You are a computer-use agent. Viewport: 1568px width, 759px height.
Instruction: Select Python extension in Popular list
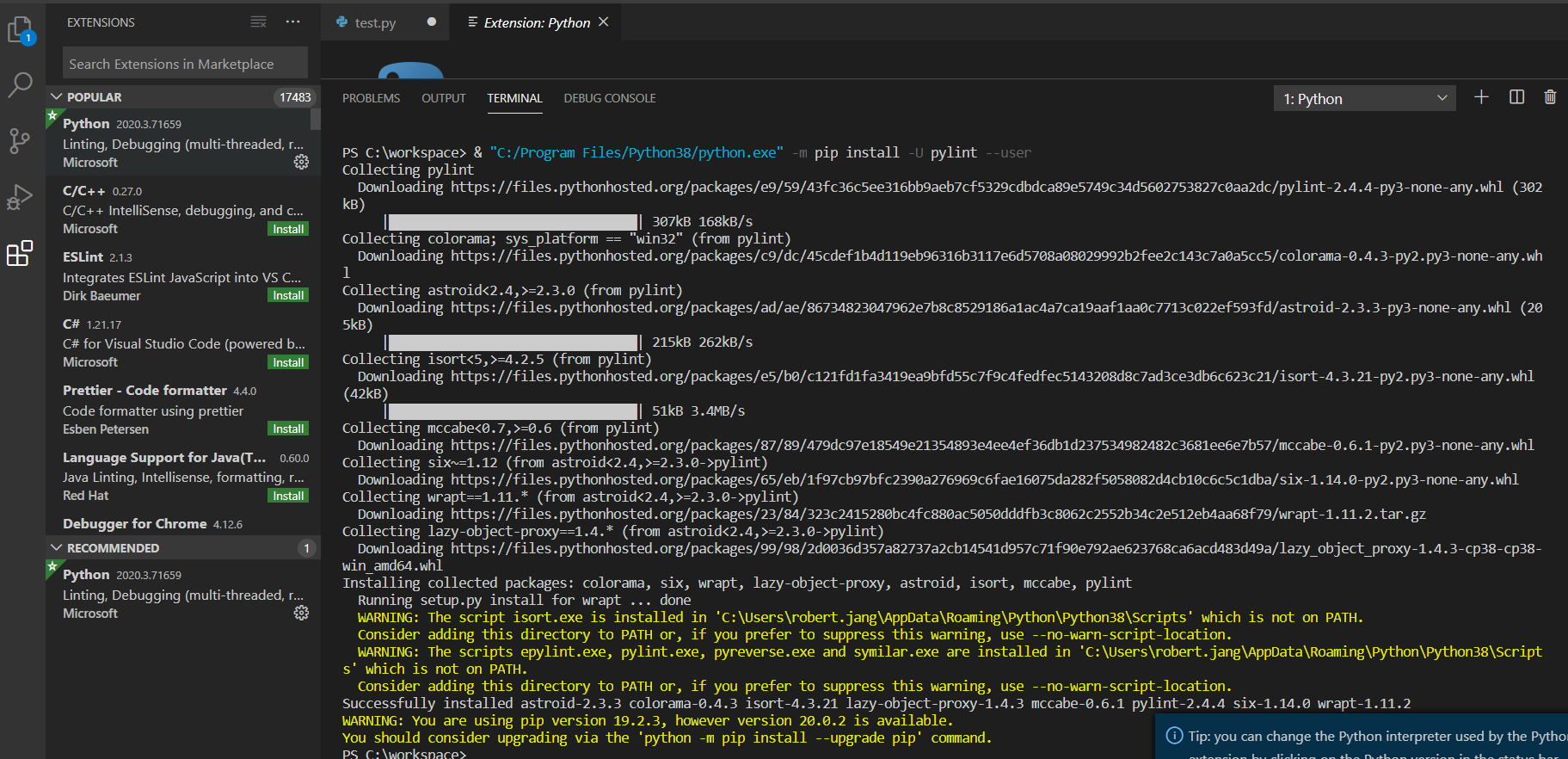pyautogui.click(x=183, y=142)
